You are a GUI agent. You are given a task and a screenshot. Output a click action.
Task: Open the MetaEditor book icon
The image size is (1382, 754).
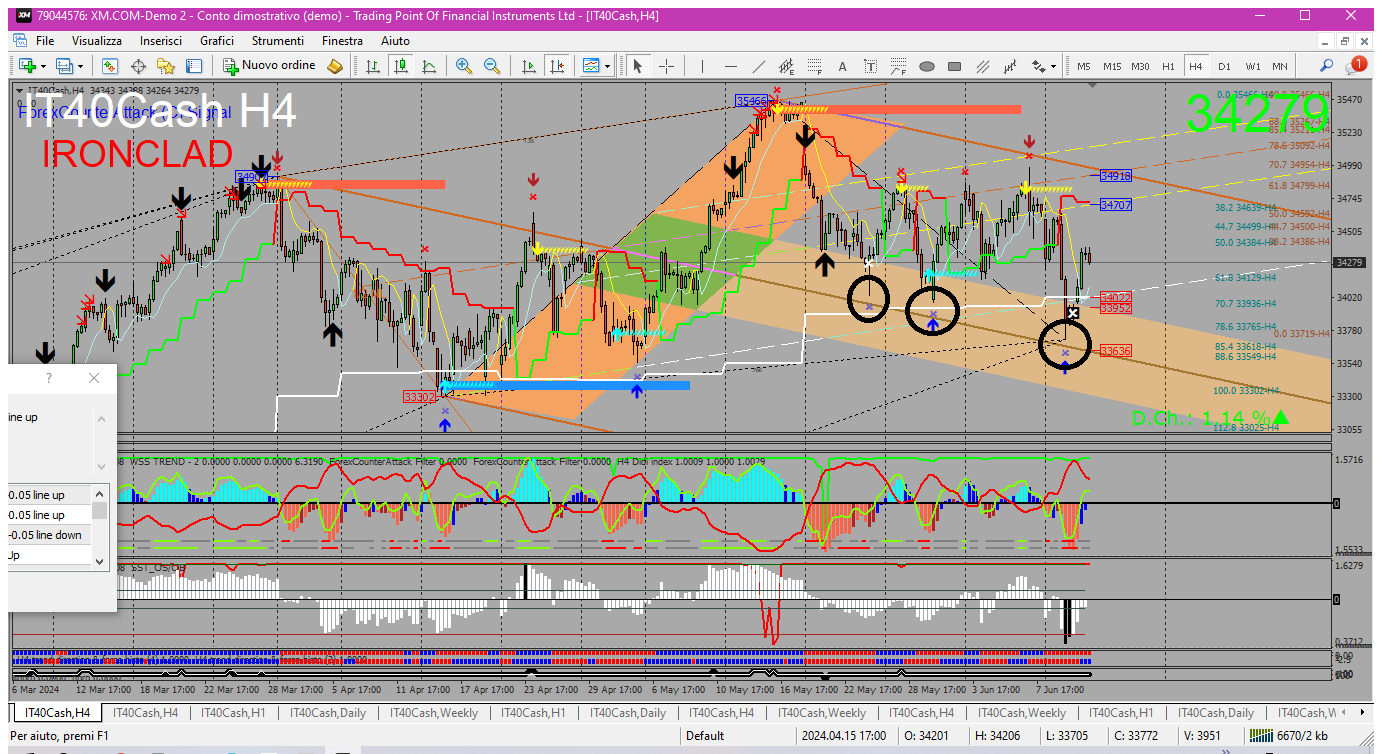[x=335, y=66]
